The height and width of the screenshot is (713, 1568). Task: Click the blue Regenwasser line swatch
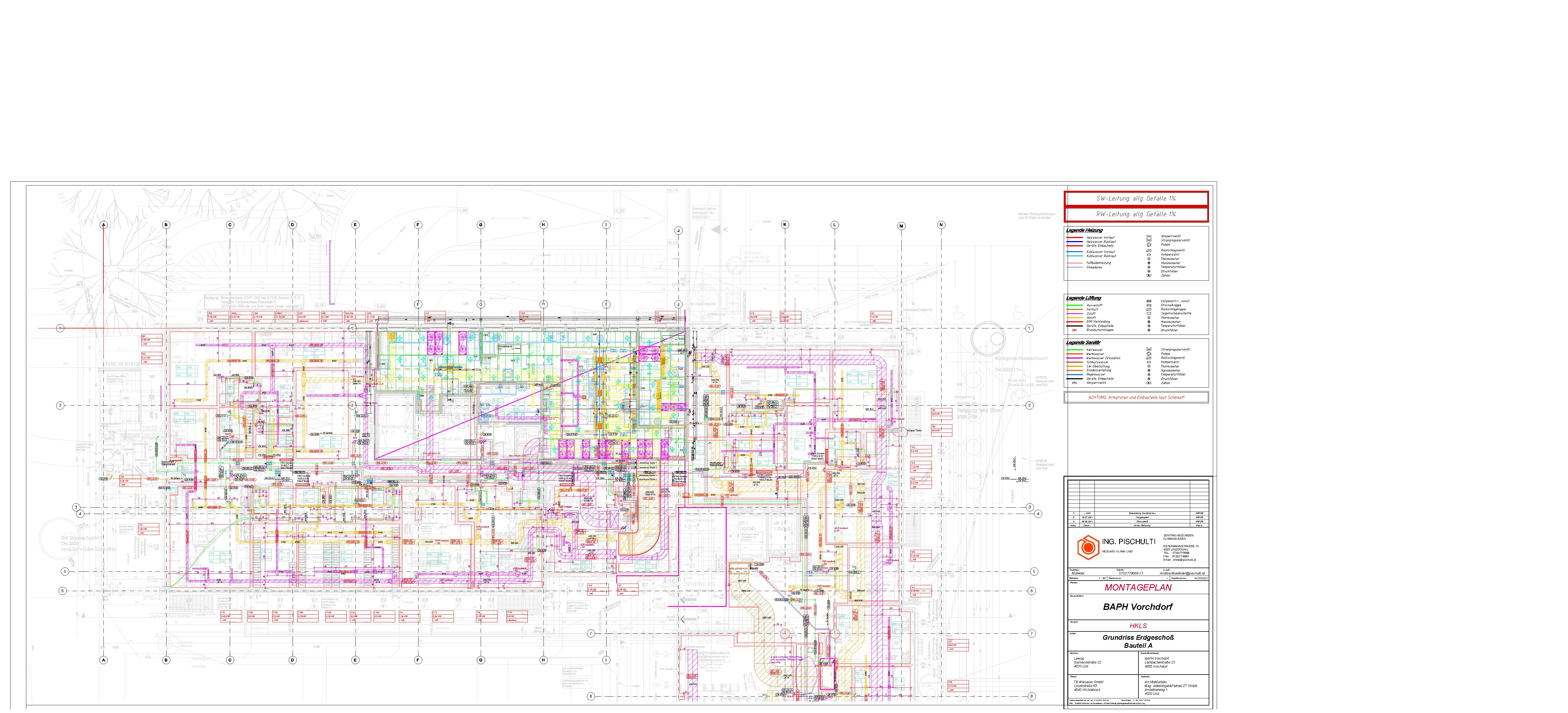pyautogui.click(x=1075, y=375)
